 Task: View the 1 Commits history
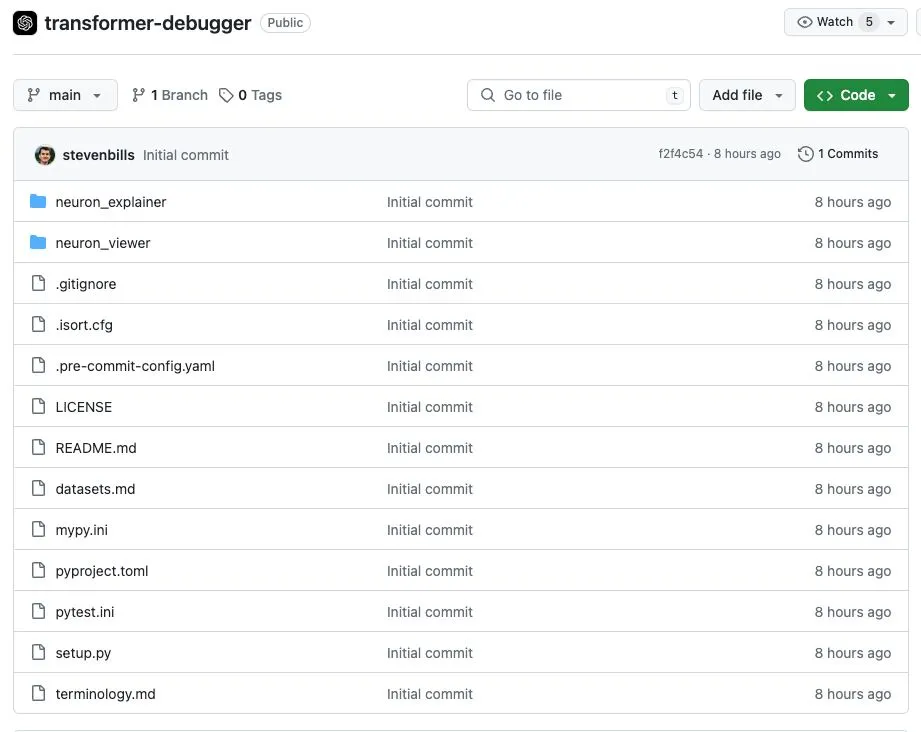(x=847, y=154)
